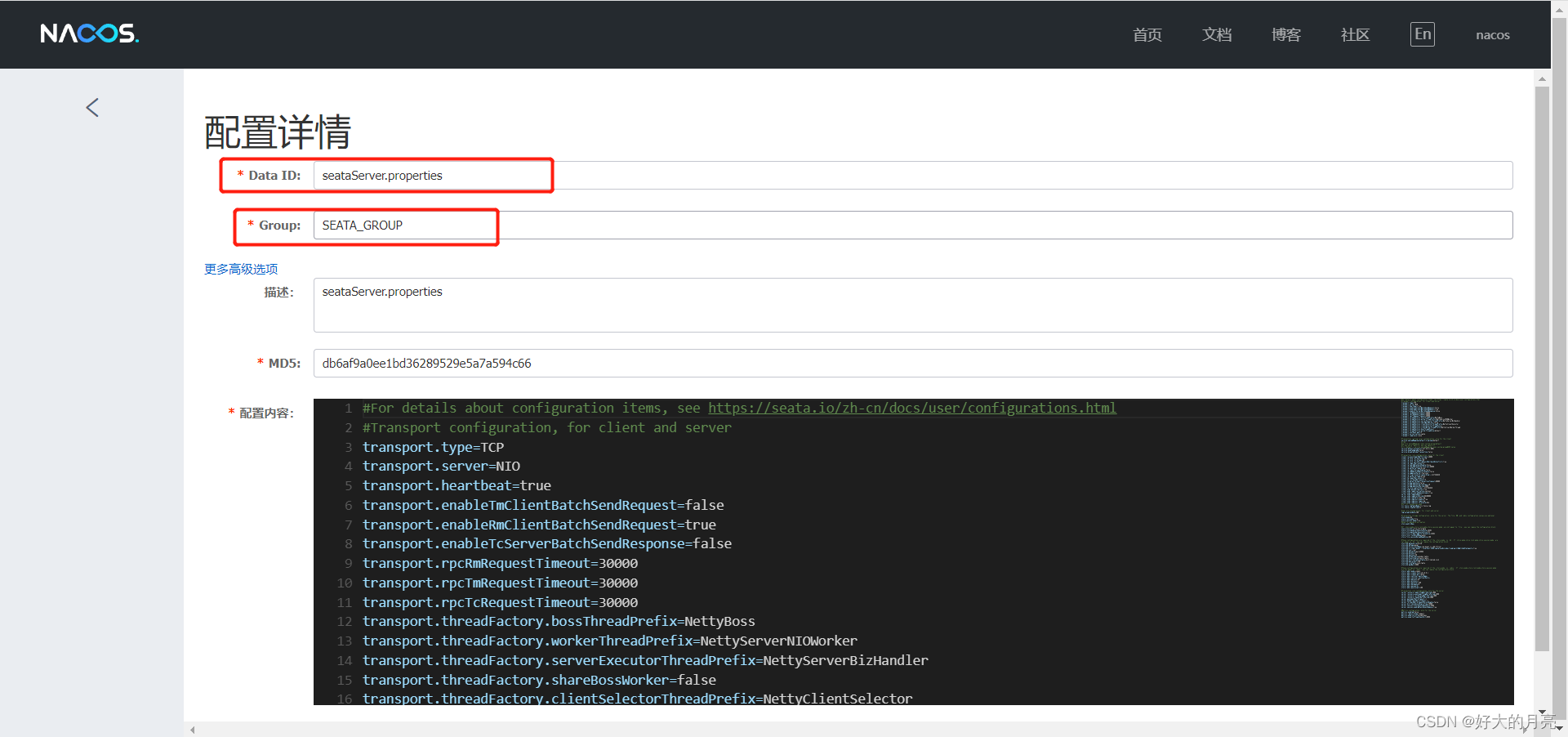Image resolution: width=1568 pixels, height=737 pixels.
Task: Click line number 1 in editor gutter
Action: (x=349, y=408)
